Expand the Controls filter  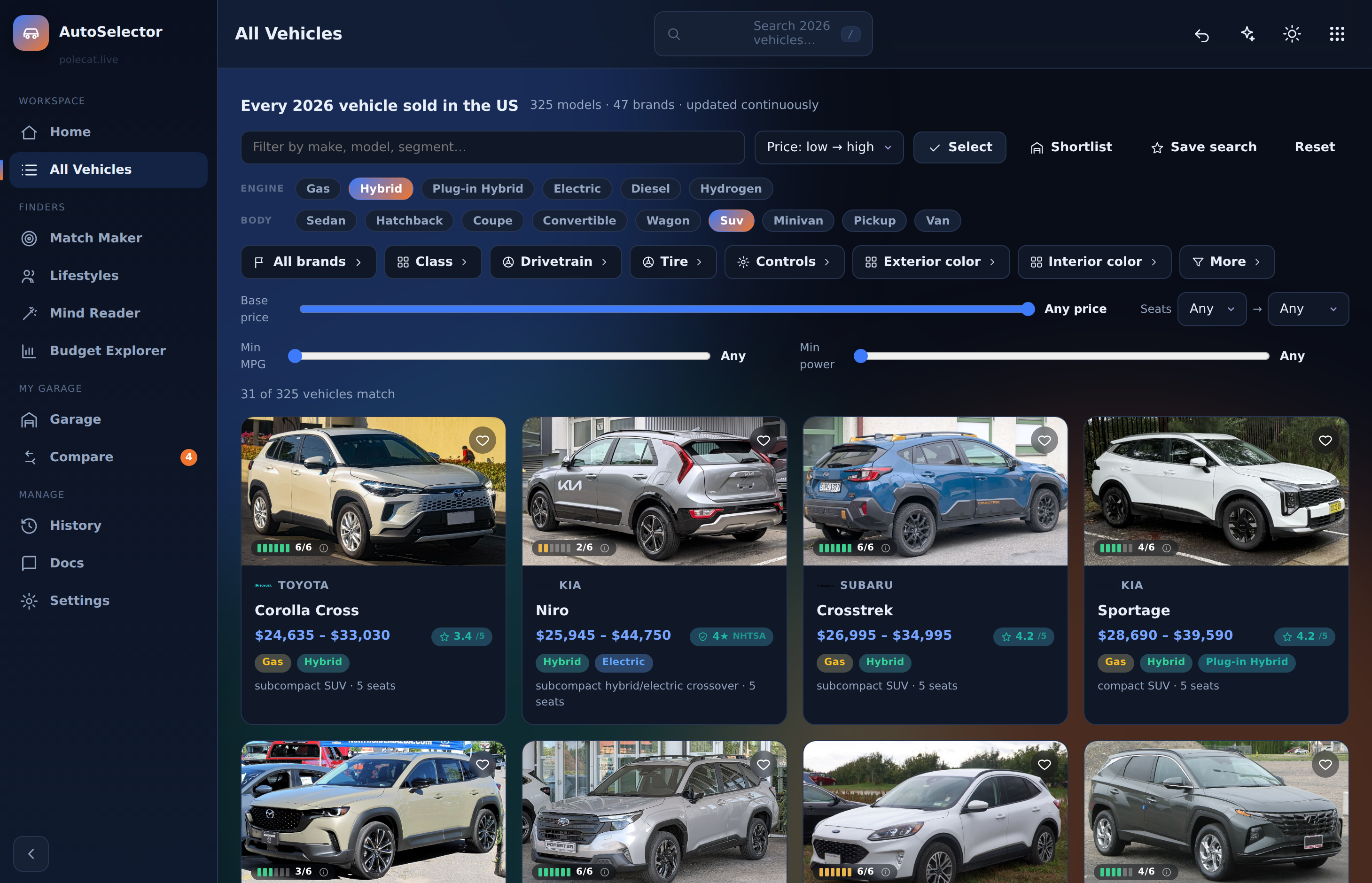click(784, 262)
